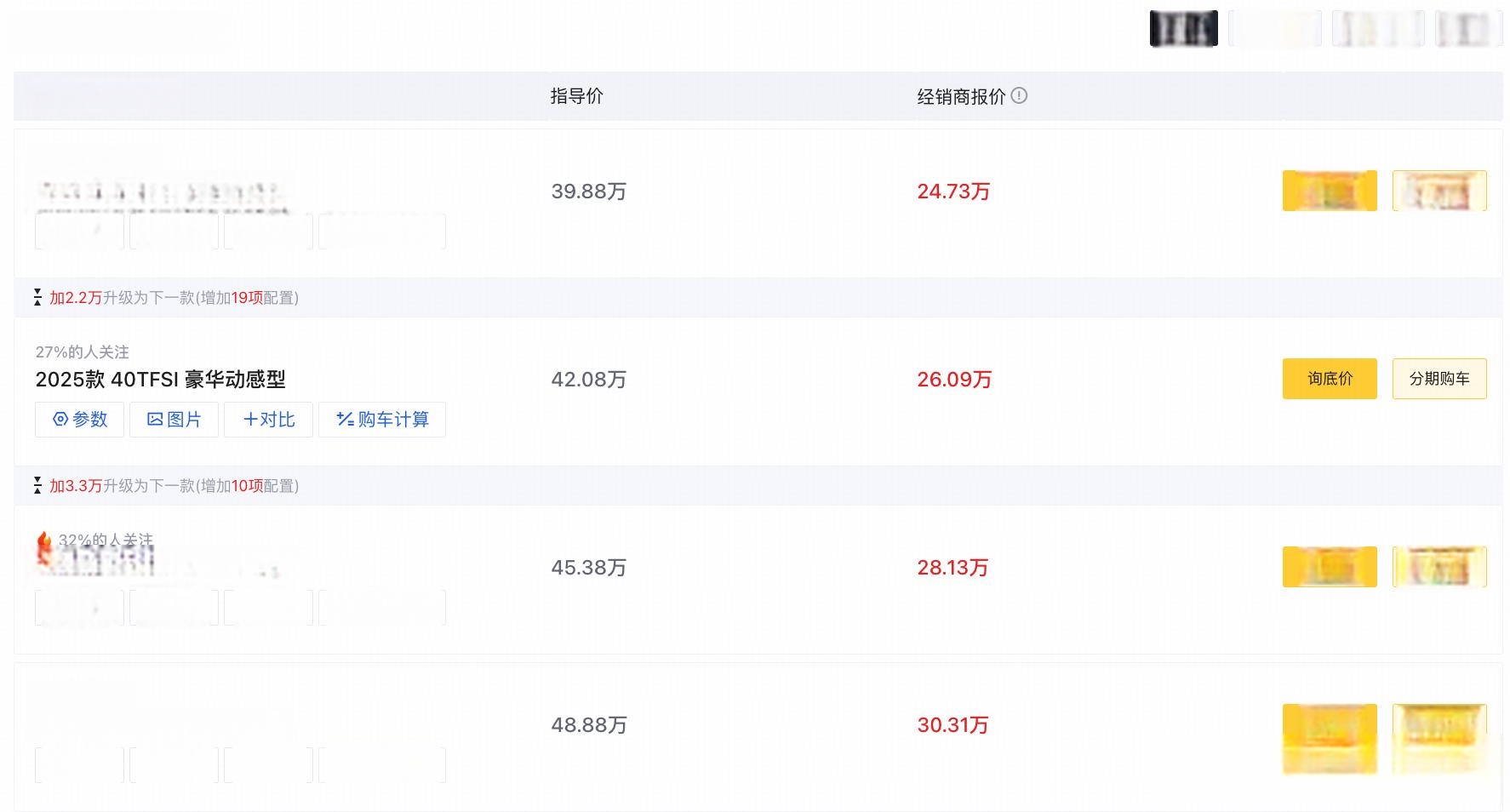
Task: Click the info icon beside 经销商报价
Action: (1019, 96)
